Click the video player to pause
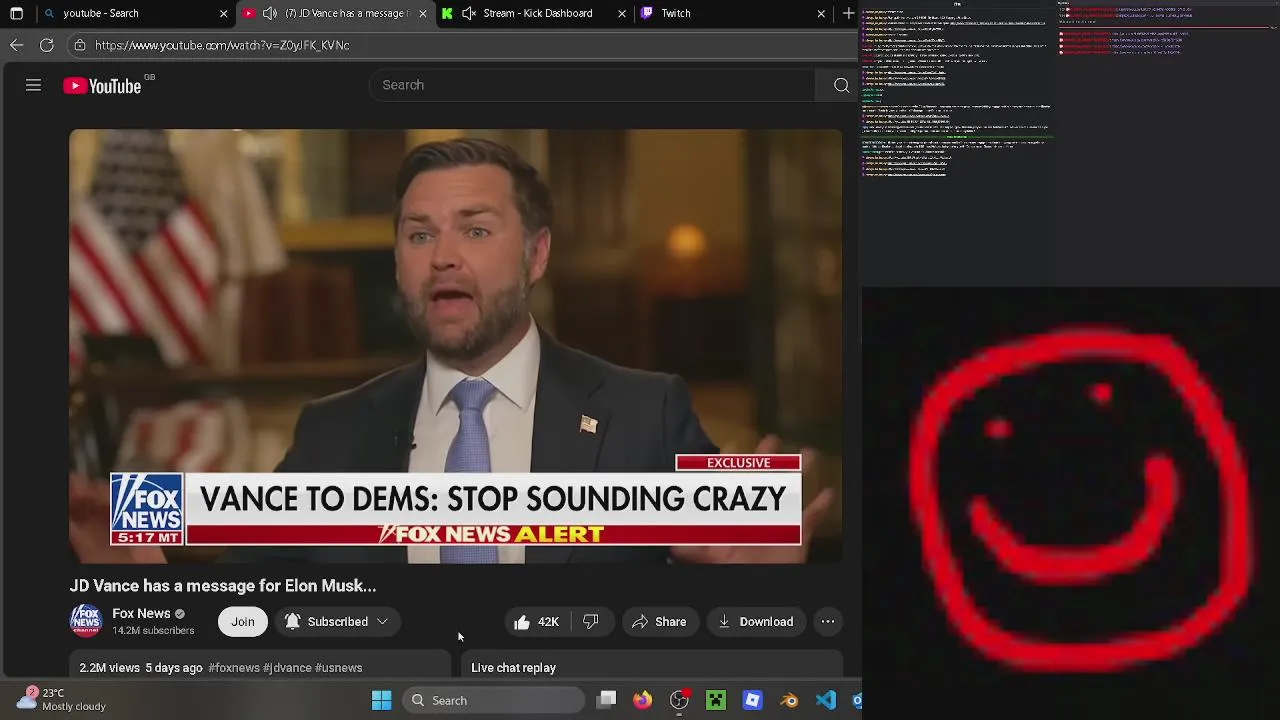 click(x=456, y=346)
